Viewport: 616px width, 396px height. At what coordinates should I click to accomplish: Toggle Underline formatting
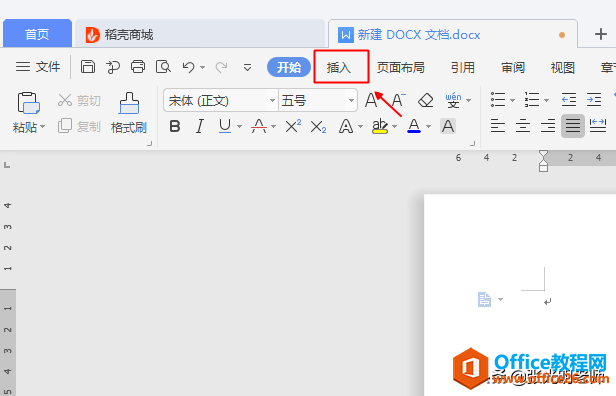225,126
